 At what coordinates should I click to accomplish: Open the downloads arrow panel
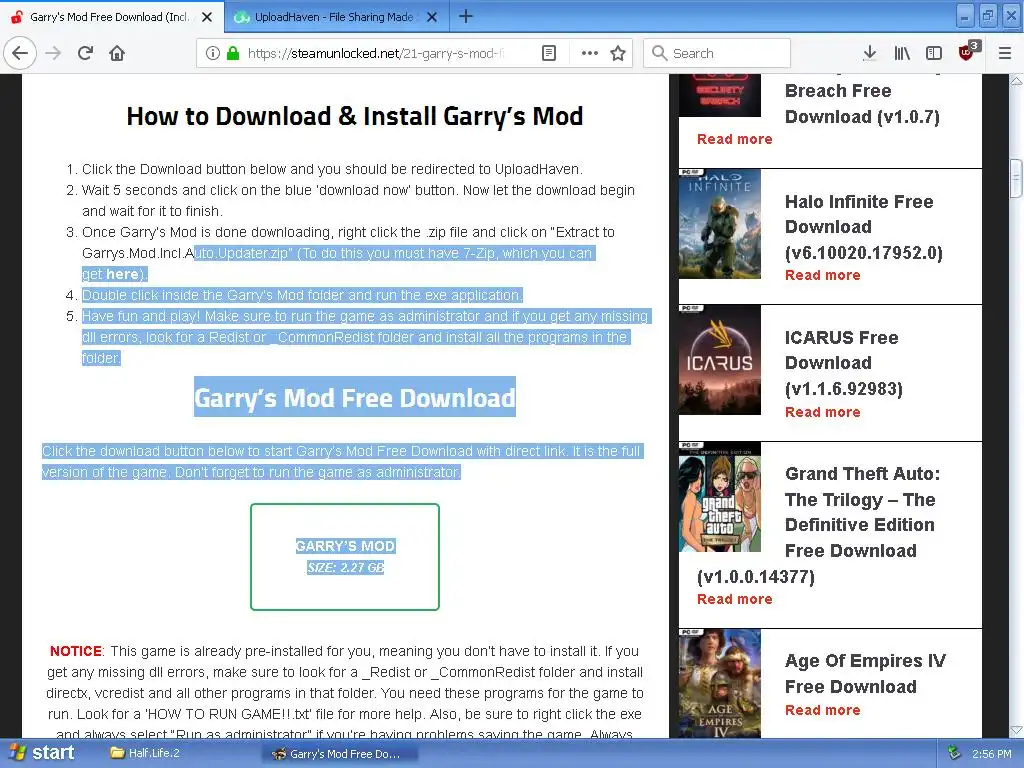(869, 53)
